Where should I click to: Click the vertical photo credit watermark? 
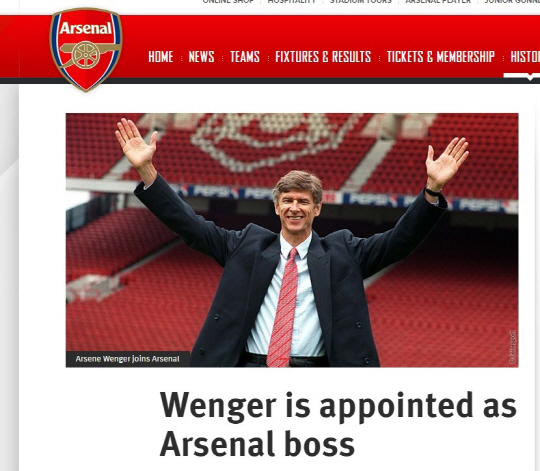click(512, 347)
